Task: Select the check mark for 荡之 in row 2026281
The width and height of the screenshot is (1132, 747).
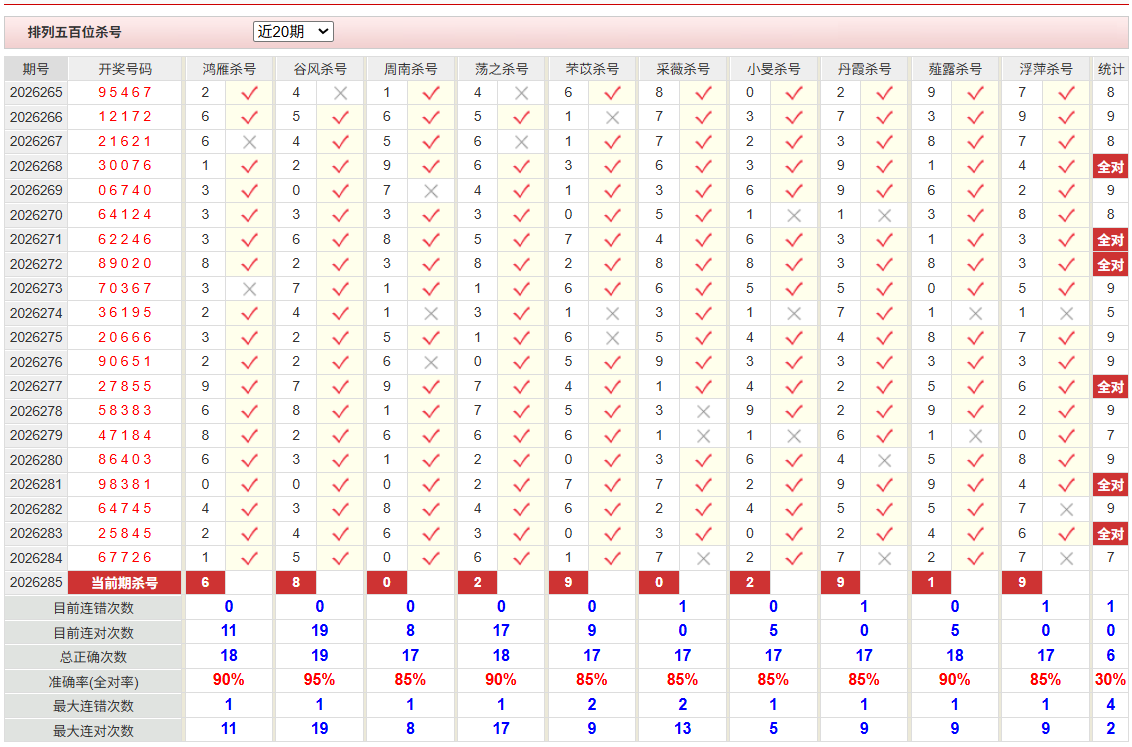Action: [522, 485]
